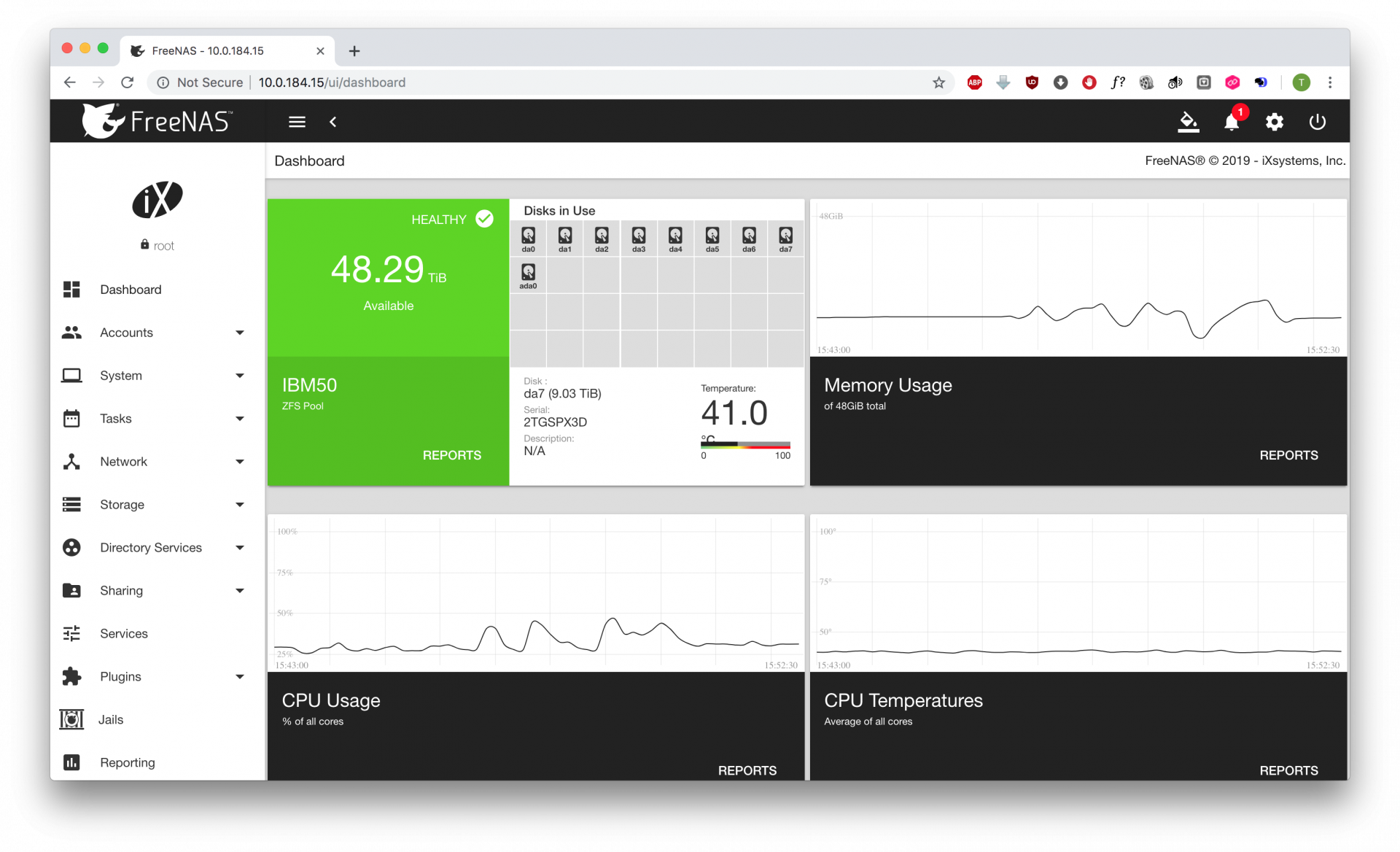Click the 48.29 TiB available value
The image size is (1400, 852).
click(x=388, y=270)
